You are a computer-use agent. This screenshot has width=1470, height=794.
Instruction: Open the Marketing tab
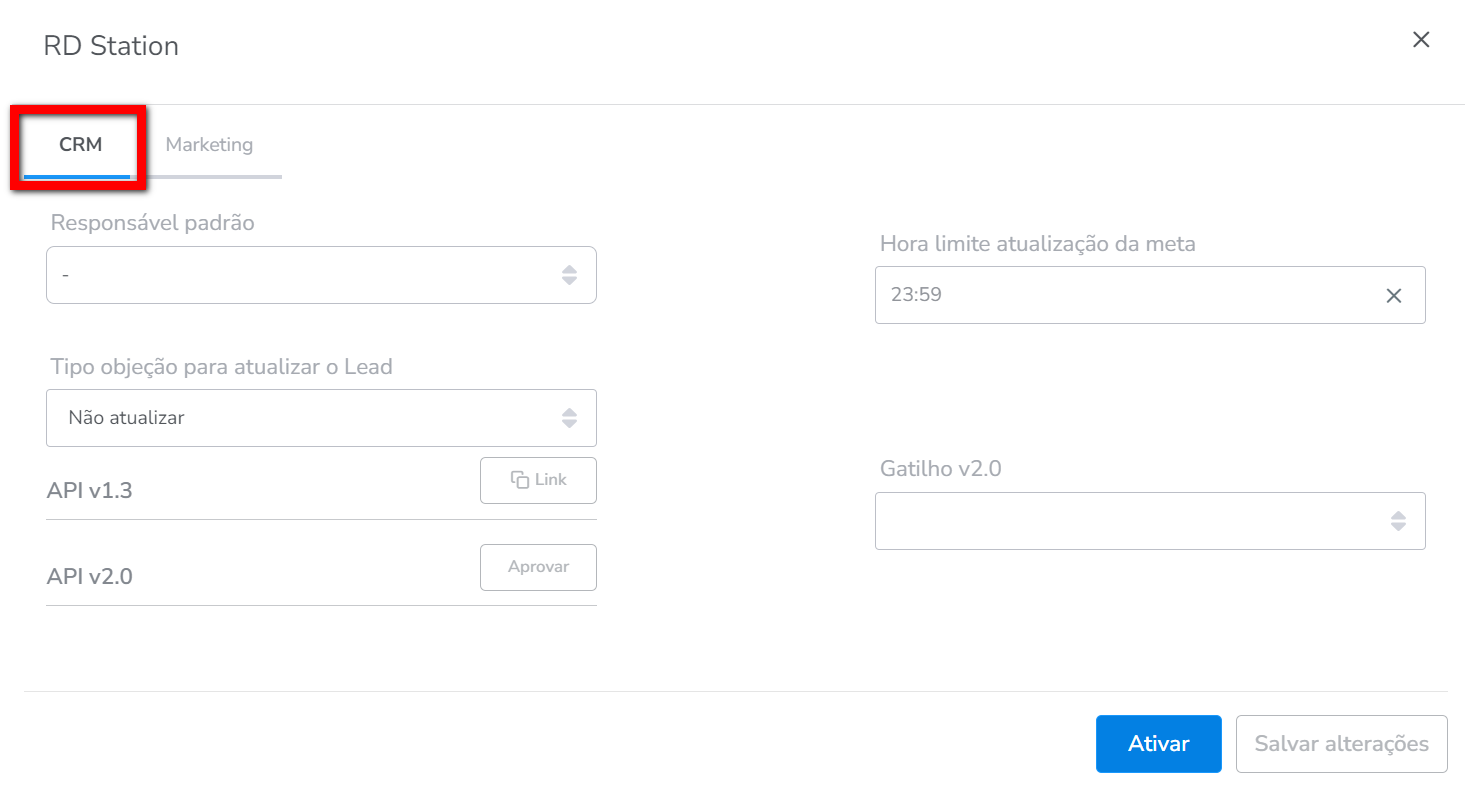tap(209, 145)
